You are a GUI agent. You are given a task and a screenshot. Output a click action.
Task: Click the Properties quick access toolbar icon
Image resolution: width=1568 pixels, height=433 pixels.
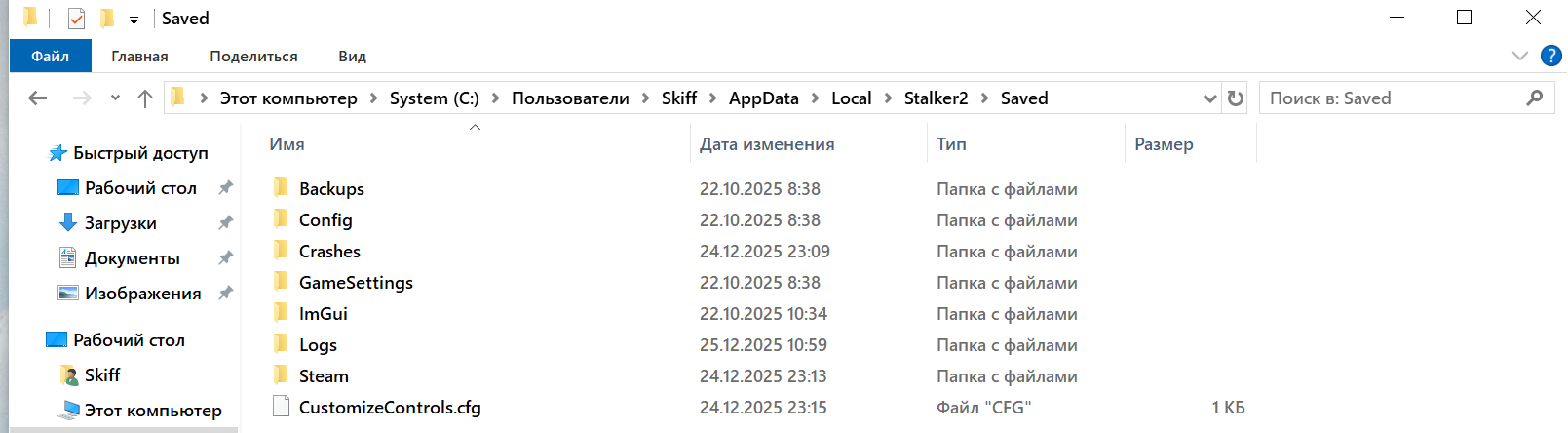tap(76, 19)
